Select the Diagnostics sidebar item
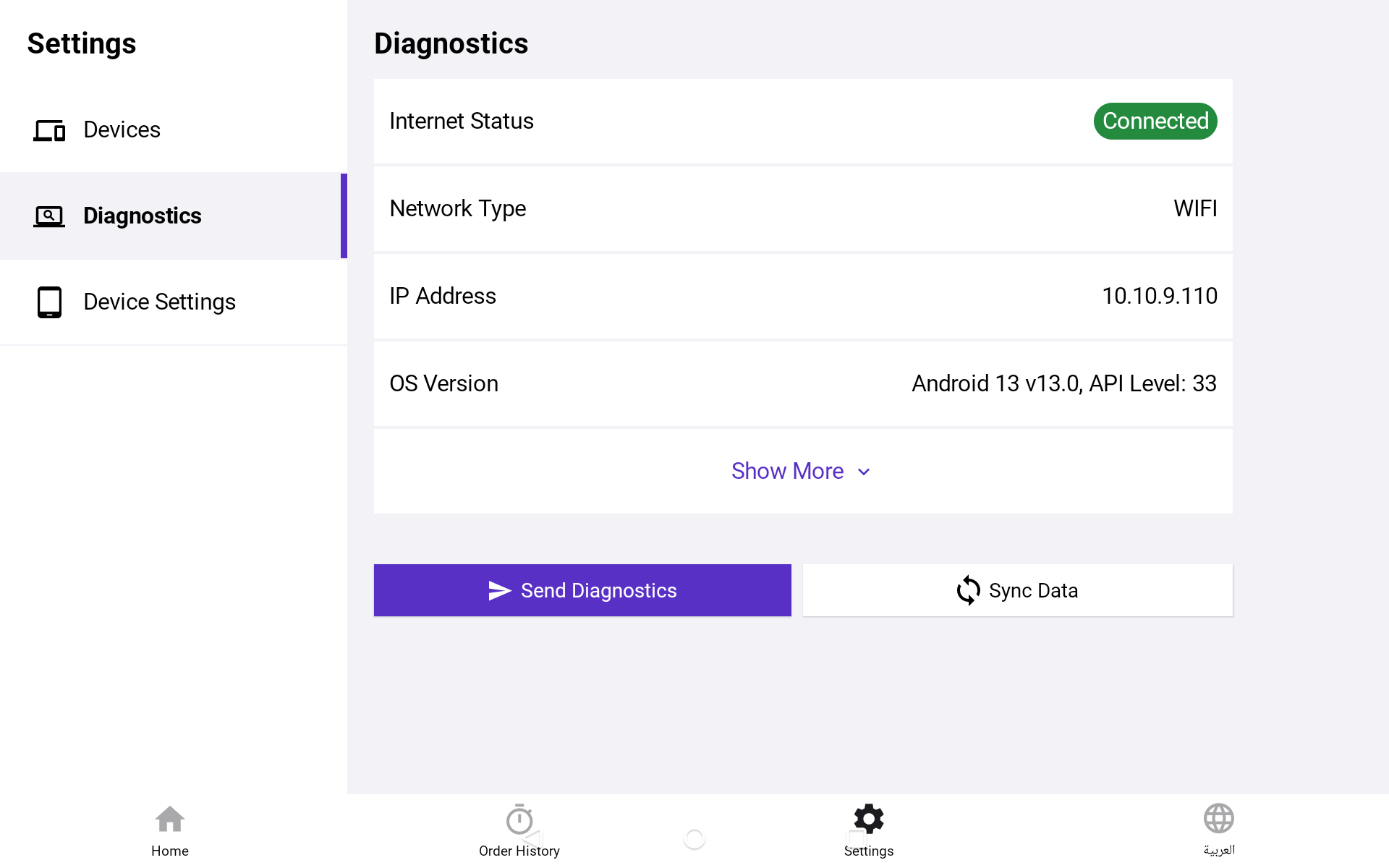1389x868 pixels. point(143,216)
